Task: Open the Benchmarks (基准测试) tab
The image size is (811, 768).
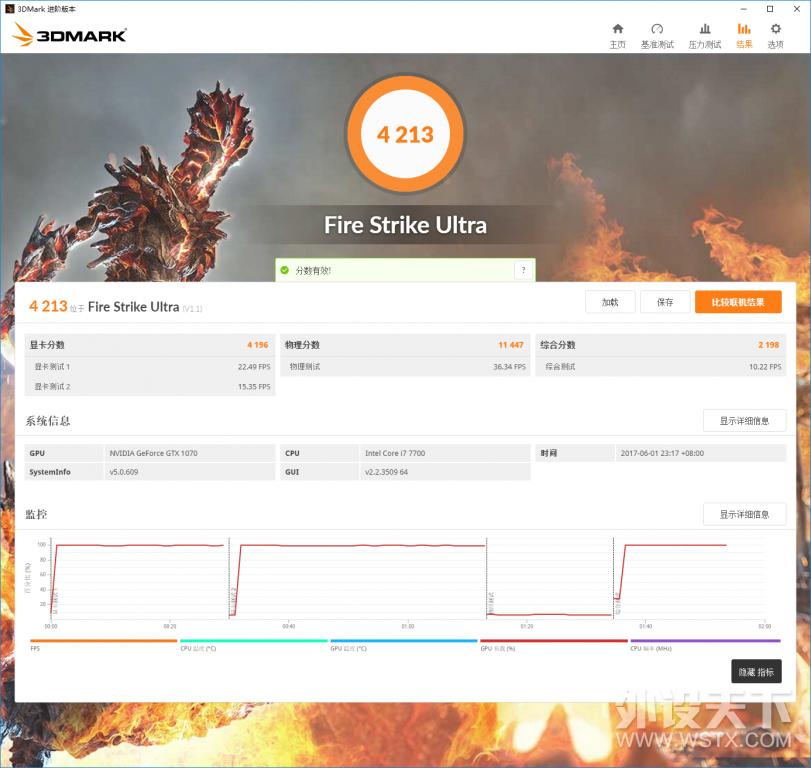Action: pos(657,36)
